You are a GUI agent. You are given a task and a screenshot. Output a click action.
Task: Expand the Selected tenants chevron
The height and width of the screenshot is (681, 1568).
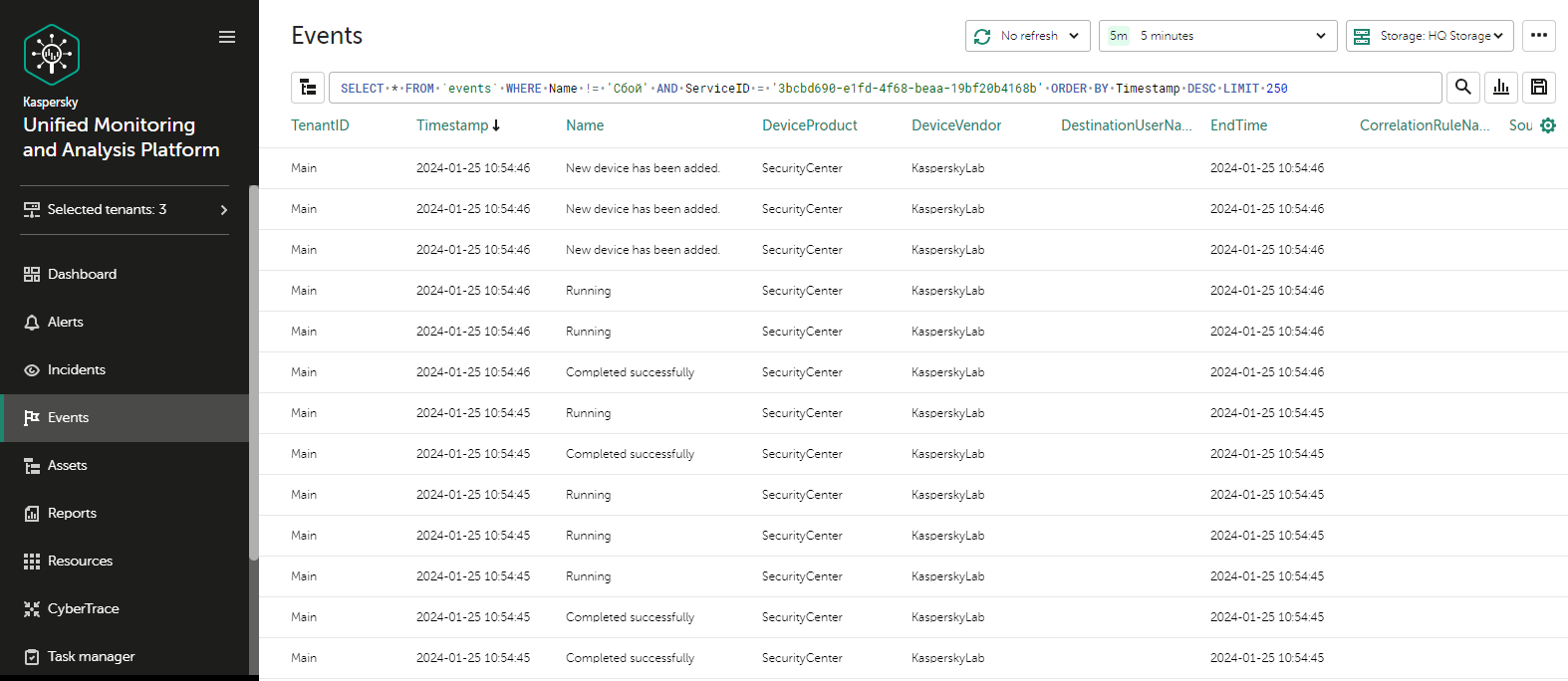224,210
